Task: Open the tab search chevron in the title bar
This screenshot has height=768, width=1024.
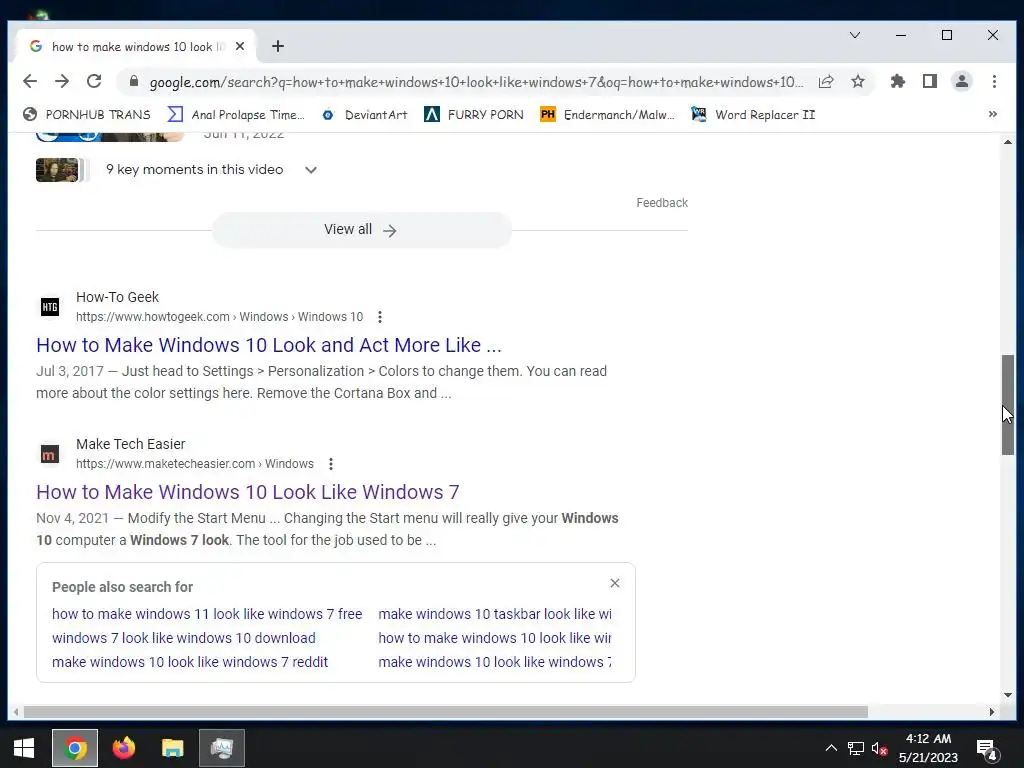Action: (x=855, y=35)
